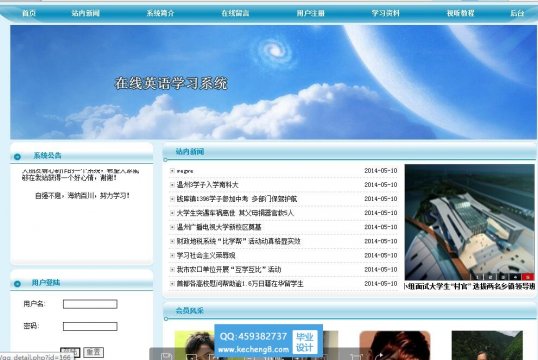Click the 毕业设计 badge in the QQ overlay
538x360 pixels.
[305, 342]
